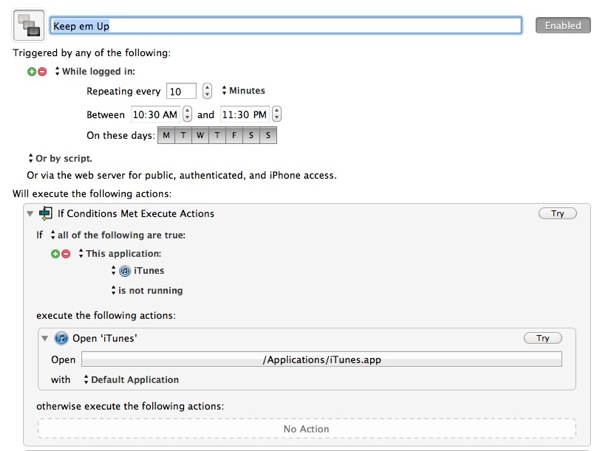
Task: Click the 11:30 PM end time field
Action: (x=245, y=114)
